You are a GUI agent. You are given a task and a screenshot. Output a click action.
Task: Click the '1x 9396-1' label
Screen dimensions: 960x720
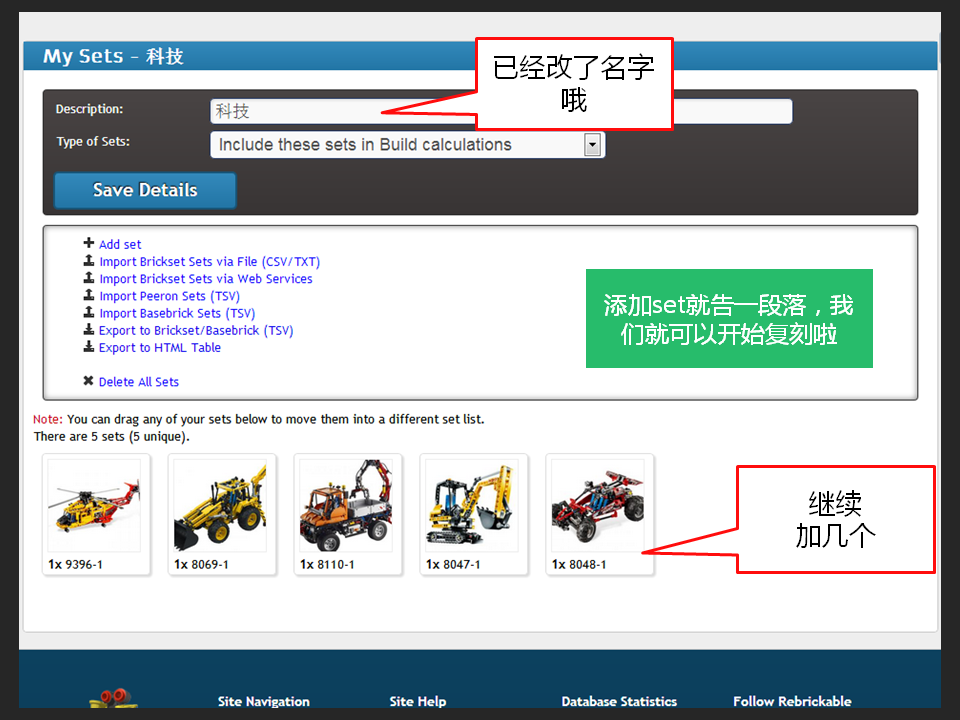[x=75, y=564]
